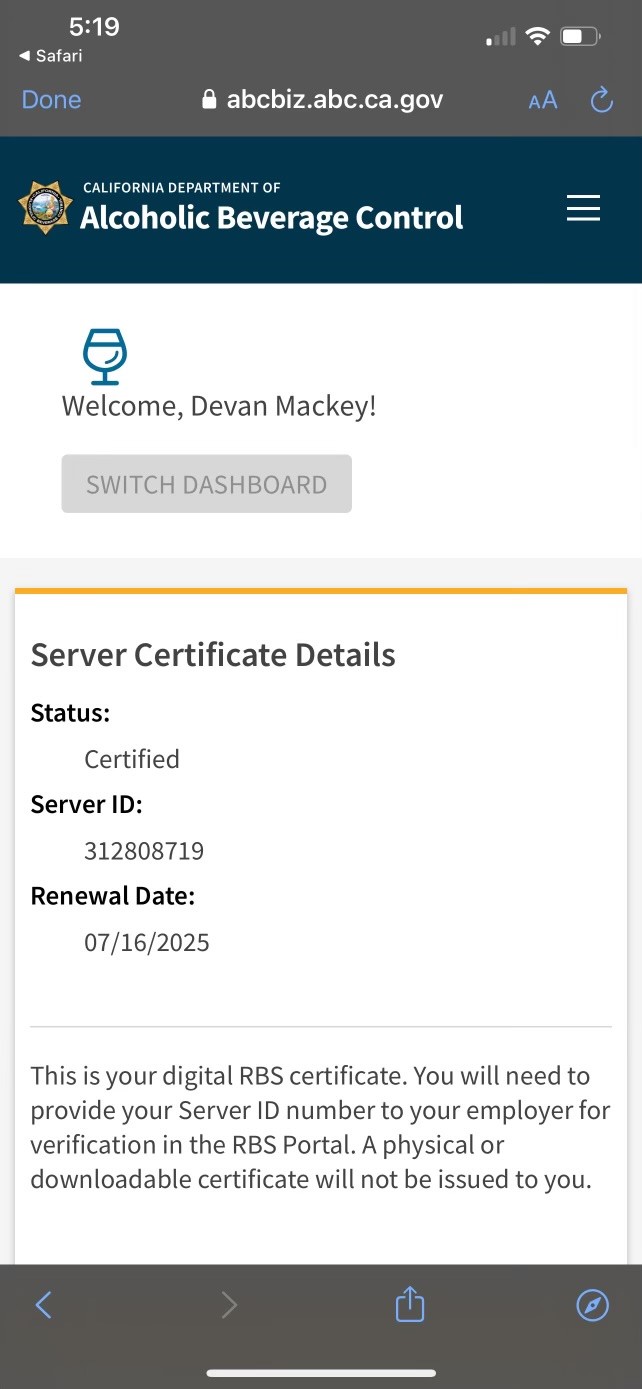The height and width of the screenshot is (1389, 642).
Task: Tap the home indicator bar
Action: (321, 1373)
